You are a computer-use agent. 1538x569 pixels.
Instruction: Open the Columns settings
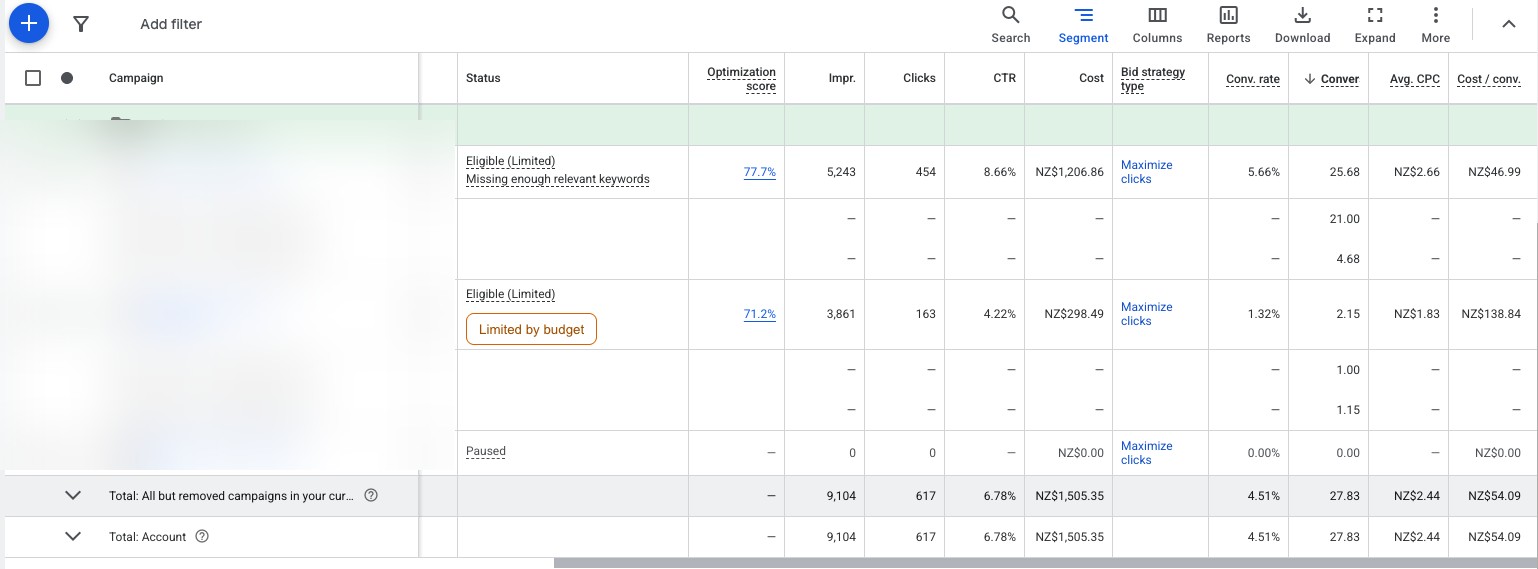[x=1157, y=25]
